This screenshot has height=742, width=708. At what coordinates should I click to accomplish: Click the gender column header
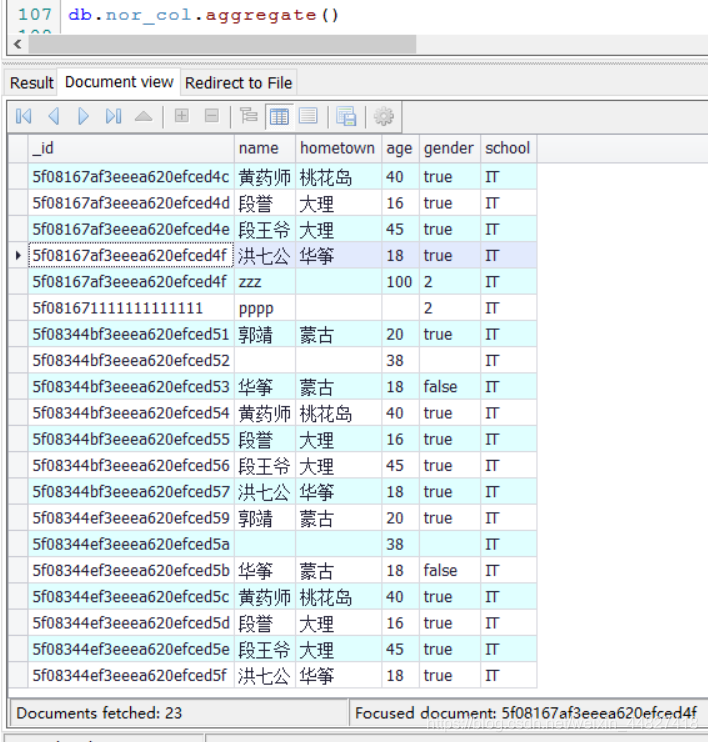pyautogui.click(x=450, y=149)
